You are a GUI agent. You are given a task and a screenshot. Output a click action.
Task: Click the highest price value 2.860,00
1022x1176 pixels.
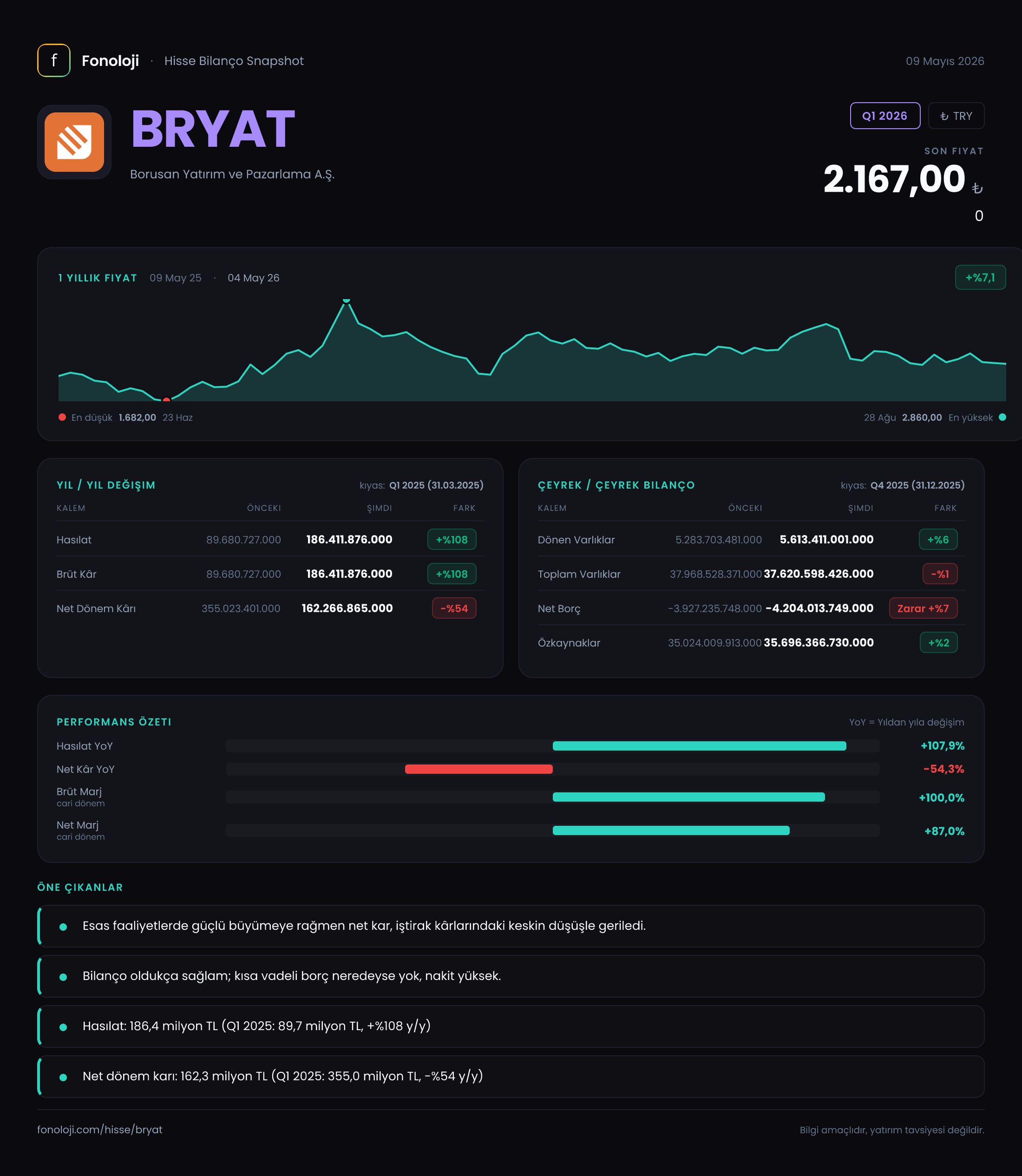922,417
